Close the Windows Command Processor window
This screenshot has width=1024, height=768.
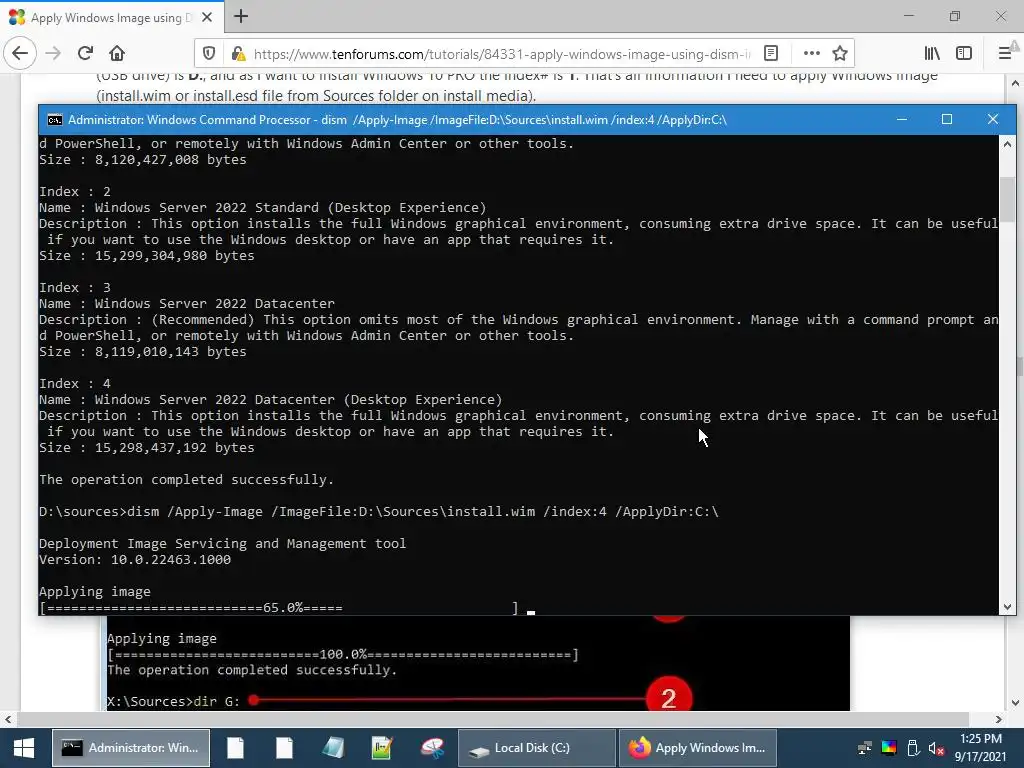click(x=993, y=120)
